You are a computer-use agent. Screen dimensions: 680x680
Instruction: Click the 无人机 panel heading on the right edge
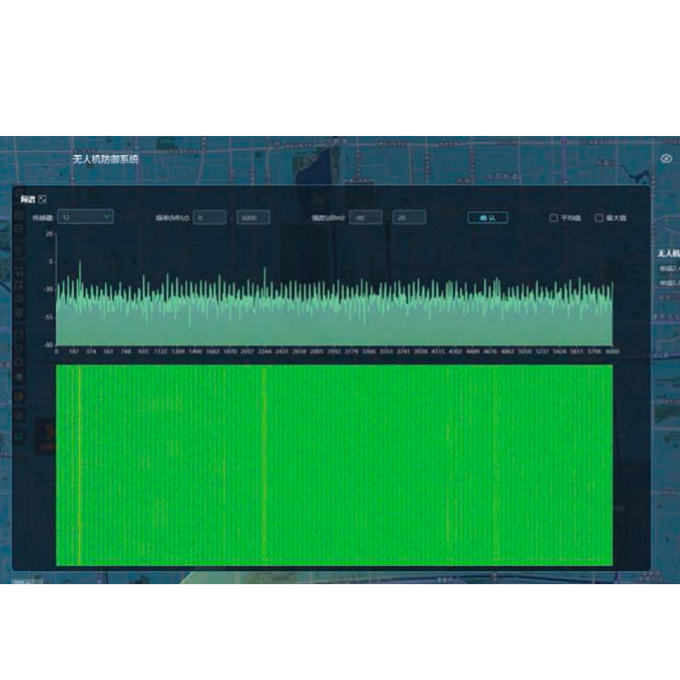pos(668,254)
